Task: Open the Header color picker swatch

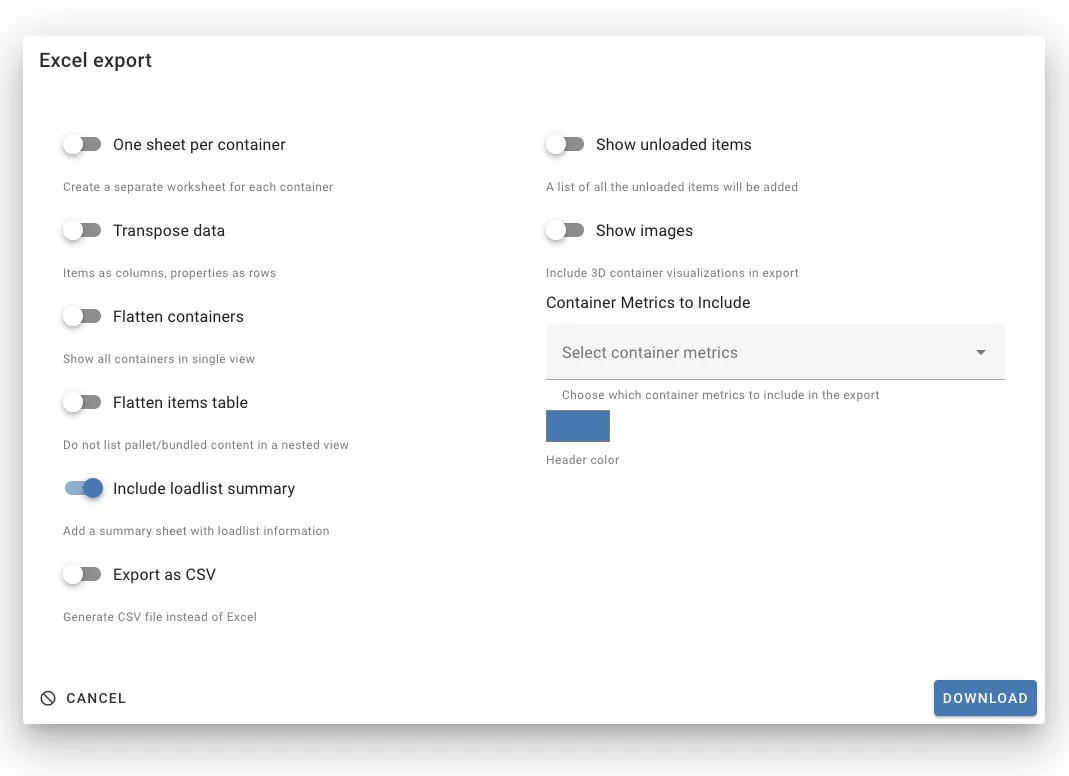Action: tap(578, 426)
